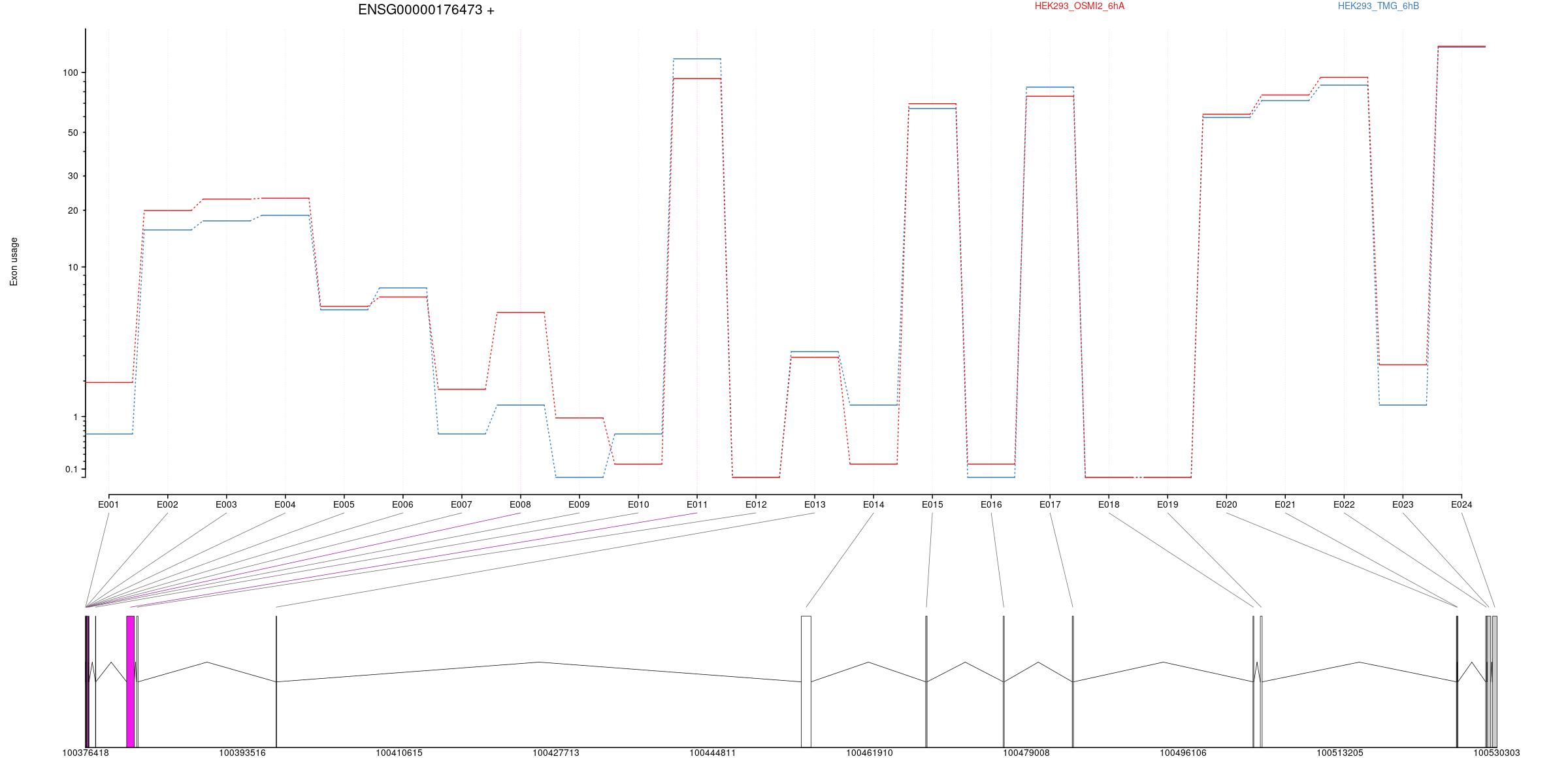Select exon label E019
1568x784 pixels.
[x=1168, y=504]
